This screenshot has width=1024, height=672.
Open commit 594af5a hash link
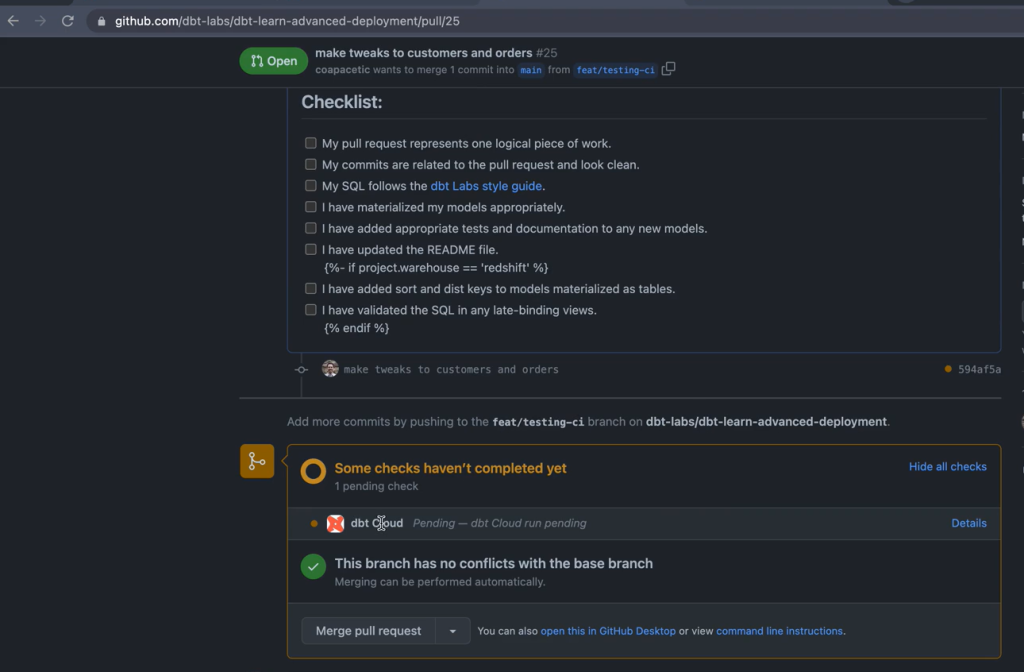(978, 369)
